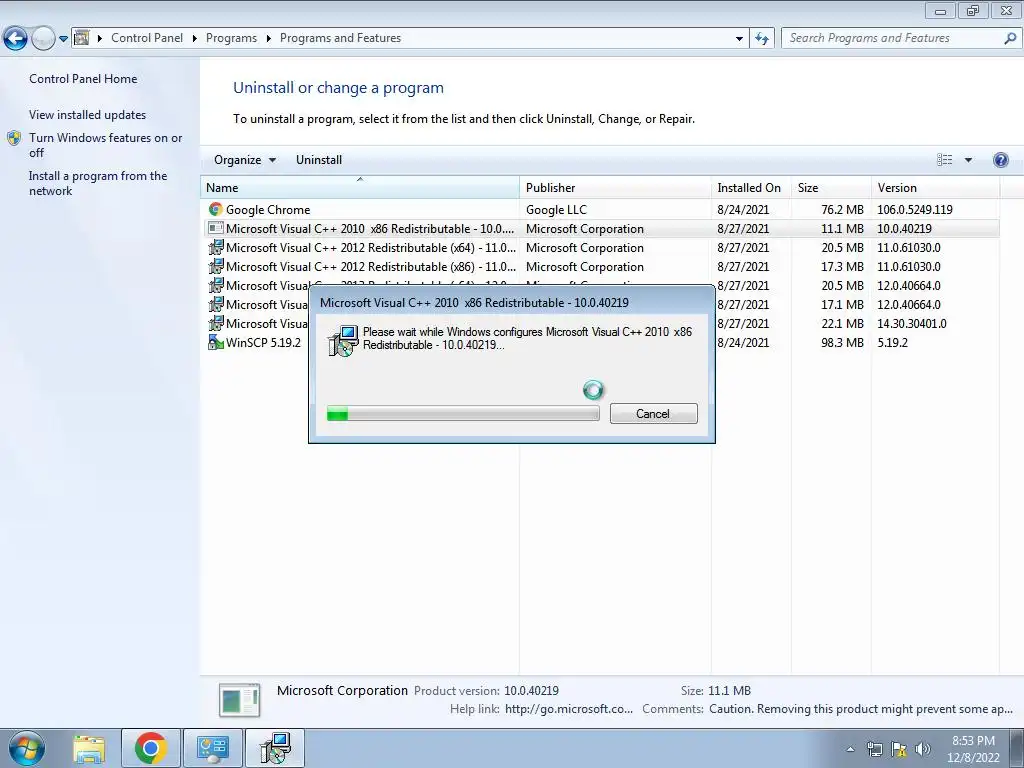Click version 106.0.5249.119 cell

click(914, 210)
